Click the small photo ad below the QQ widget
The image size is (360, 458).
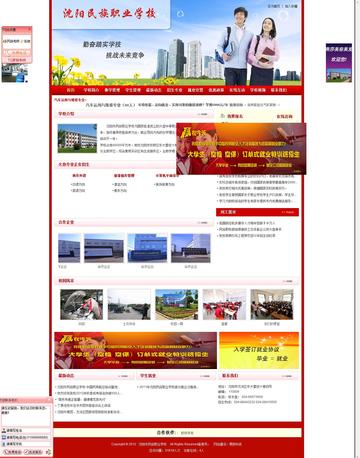pos(15,73)
